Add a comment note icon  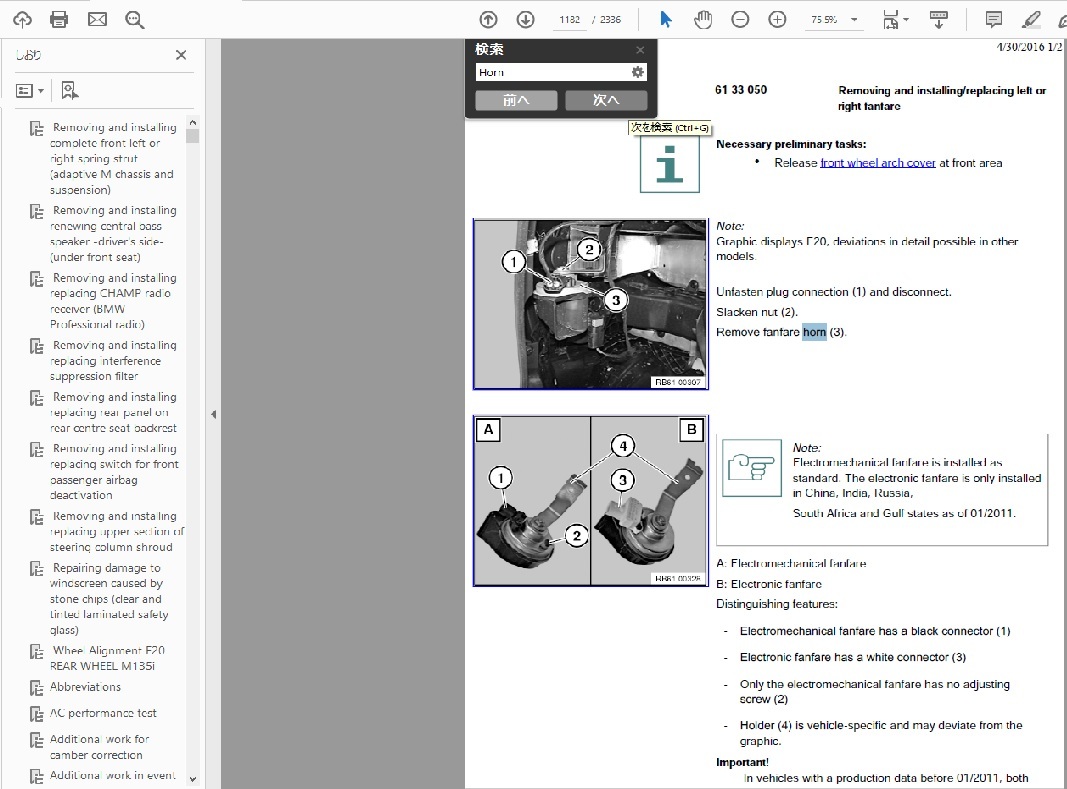point(994,20)
